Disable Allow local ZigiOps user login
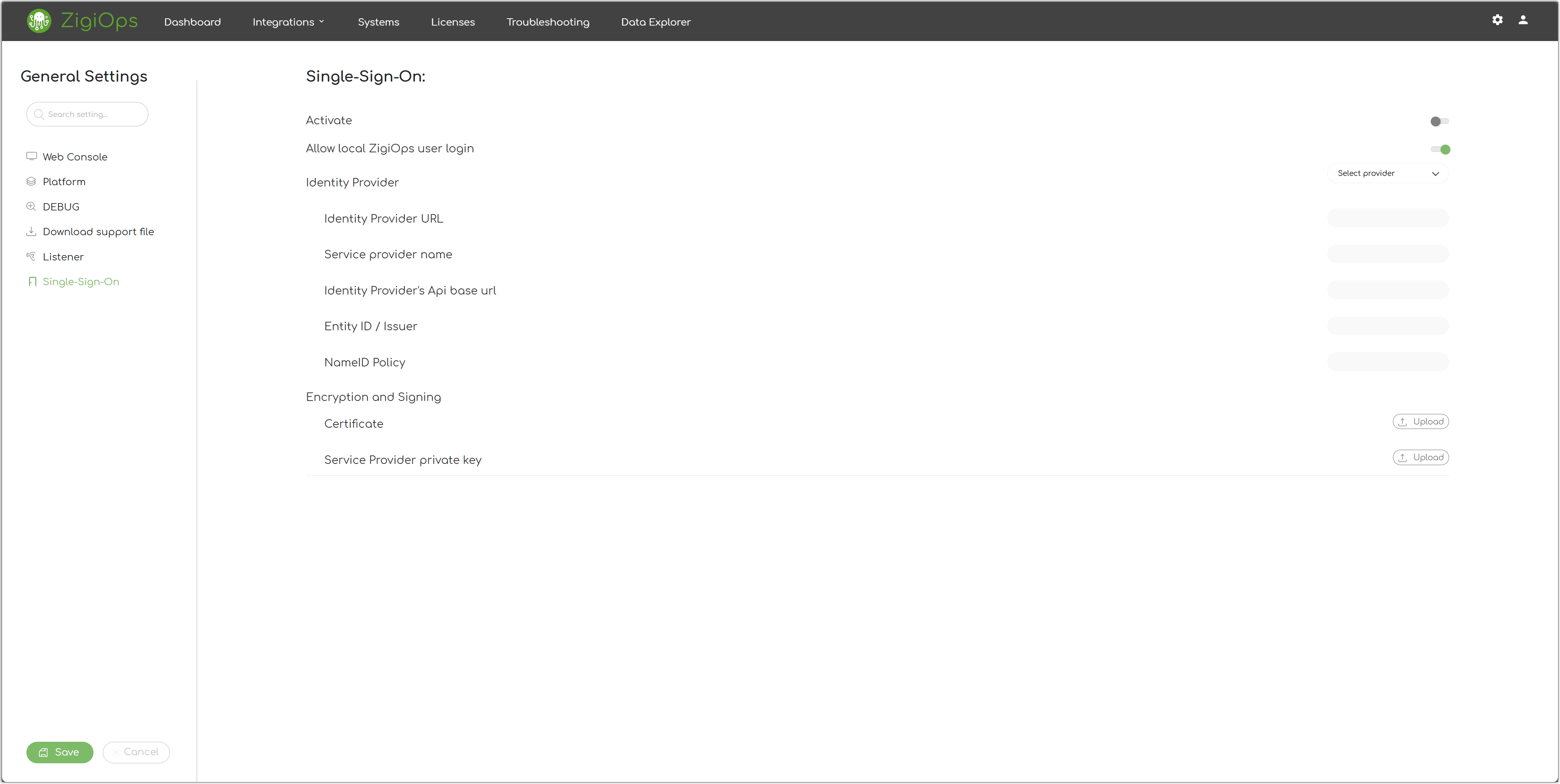Viewport: 1560px width, 784px height. [x=1440, y=149]
